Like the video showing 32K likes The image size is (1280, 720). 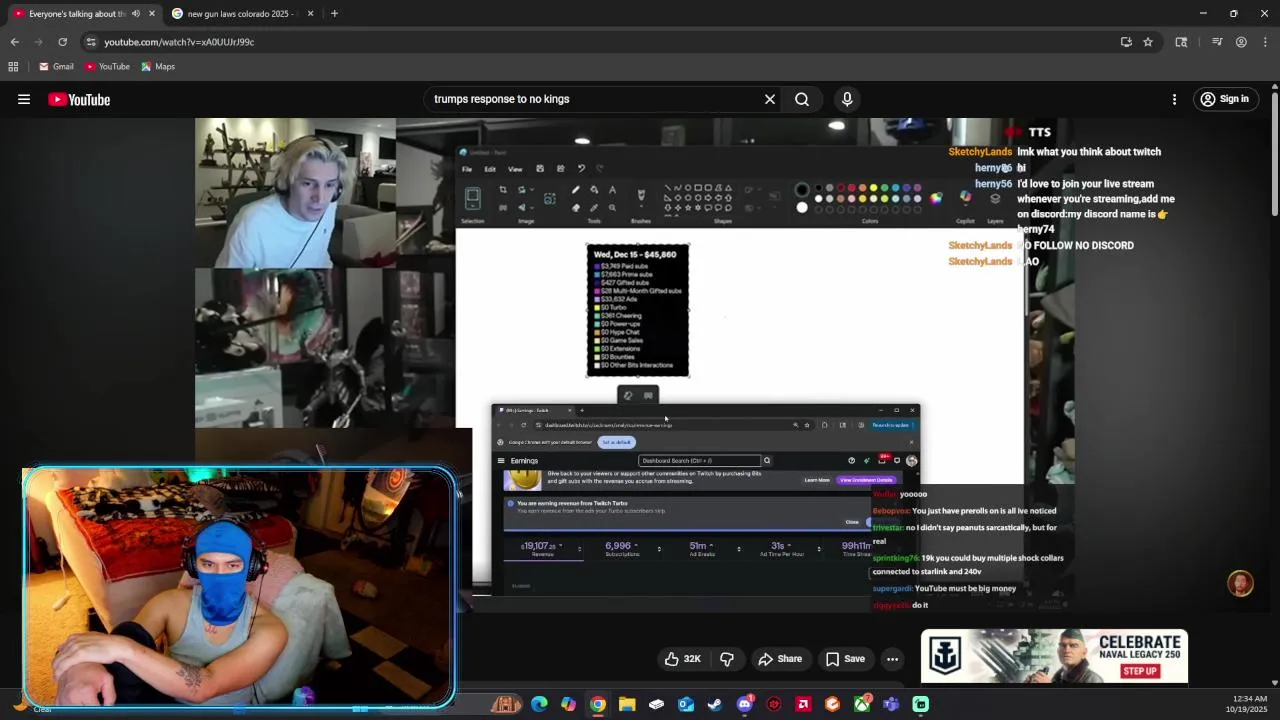coord(682,659)
